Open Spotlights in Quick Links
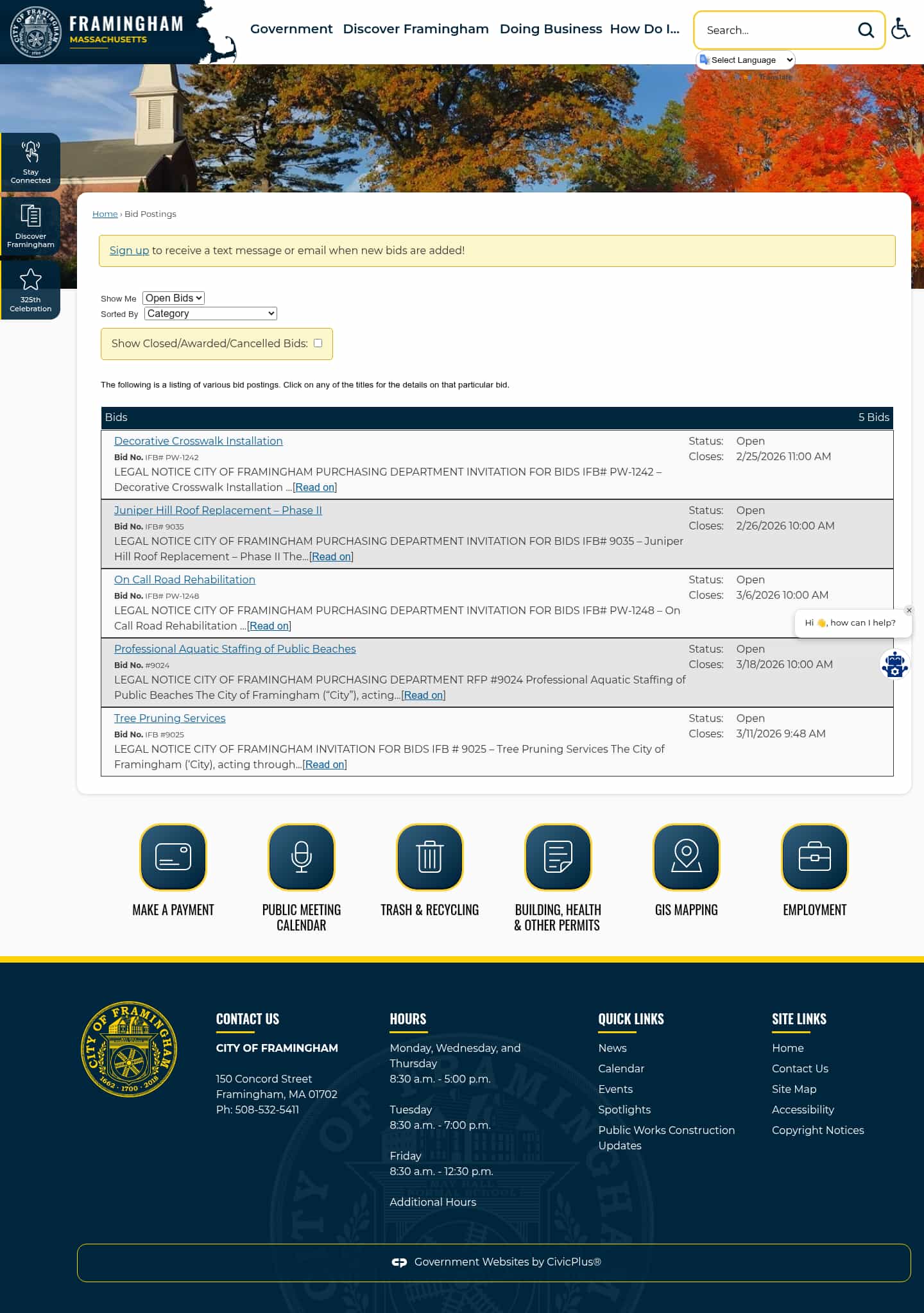The width and height of the screenshot is (924, 1313). tap(624, 1110)
